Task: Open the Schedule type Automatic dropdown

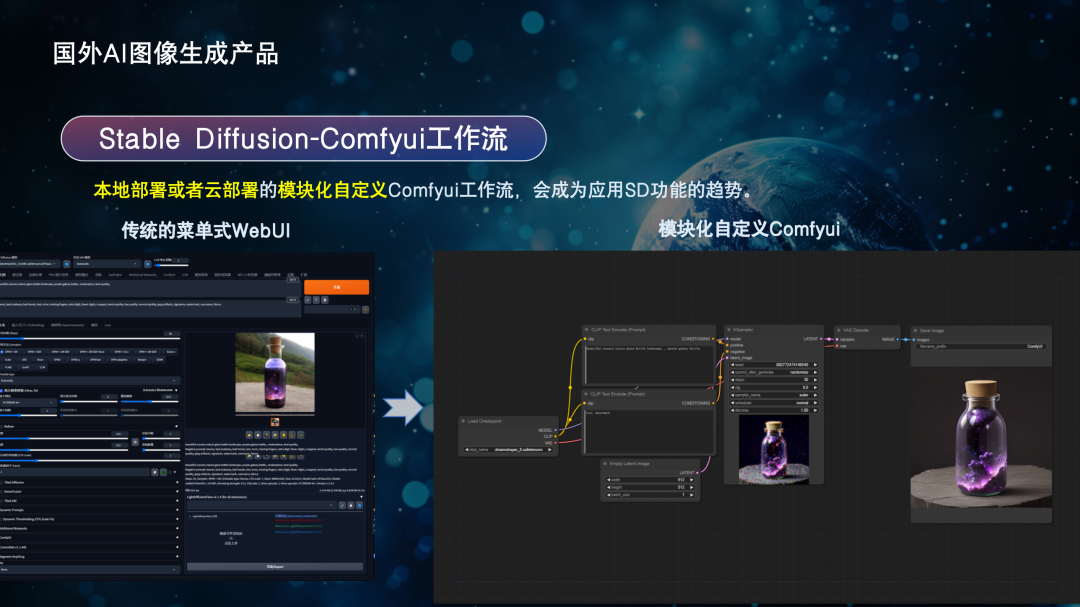Action: coord(90,380)
